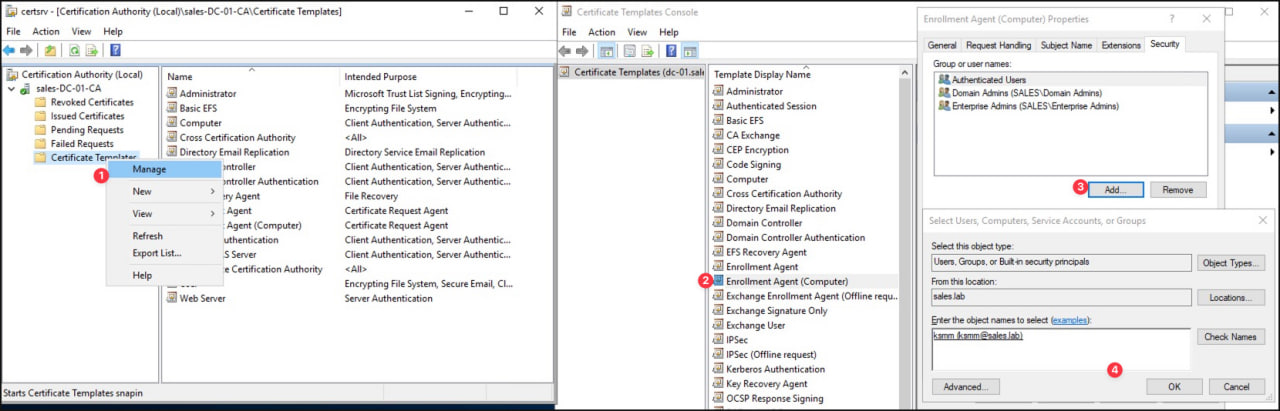Click the Revoked Certificates folder icon
Image resolution: width=1280 pixels, height=411 pixels.
(40, 102)
